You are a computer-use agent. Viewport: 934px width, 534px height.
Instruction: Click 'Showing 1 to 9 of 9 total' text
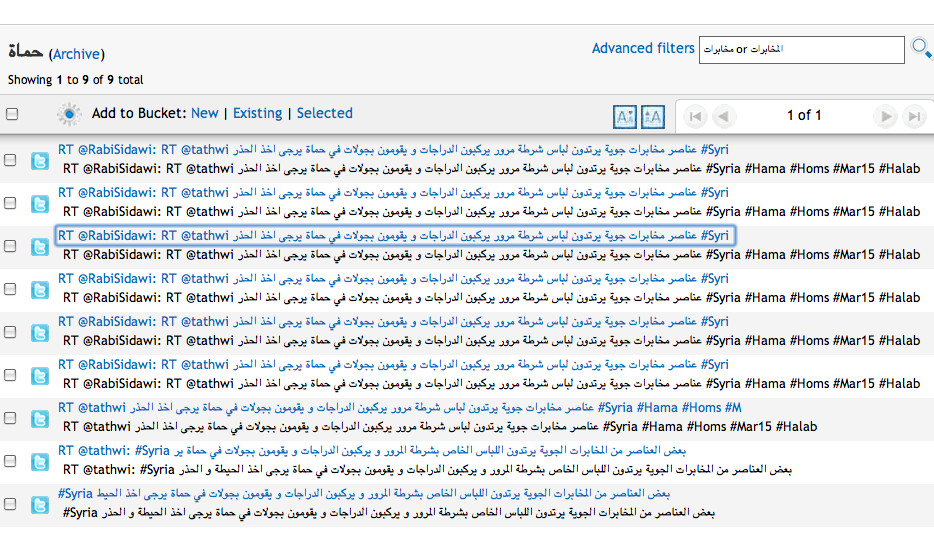pyautogui.click(x=76, y=80)
